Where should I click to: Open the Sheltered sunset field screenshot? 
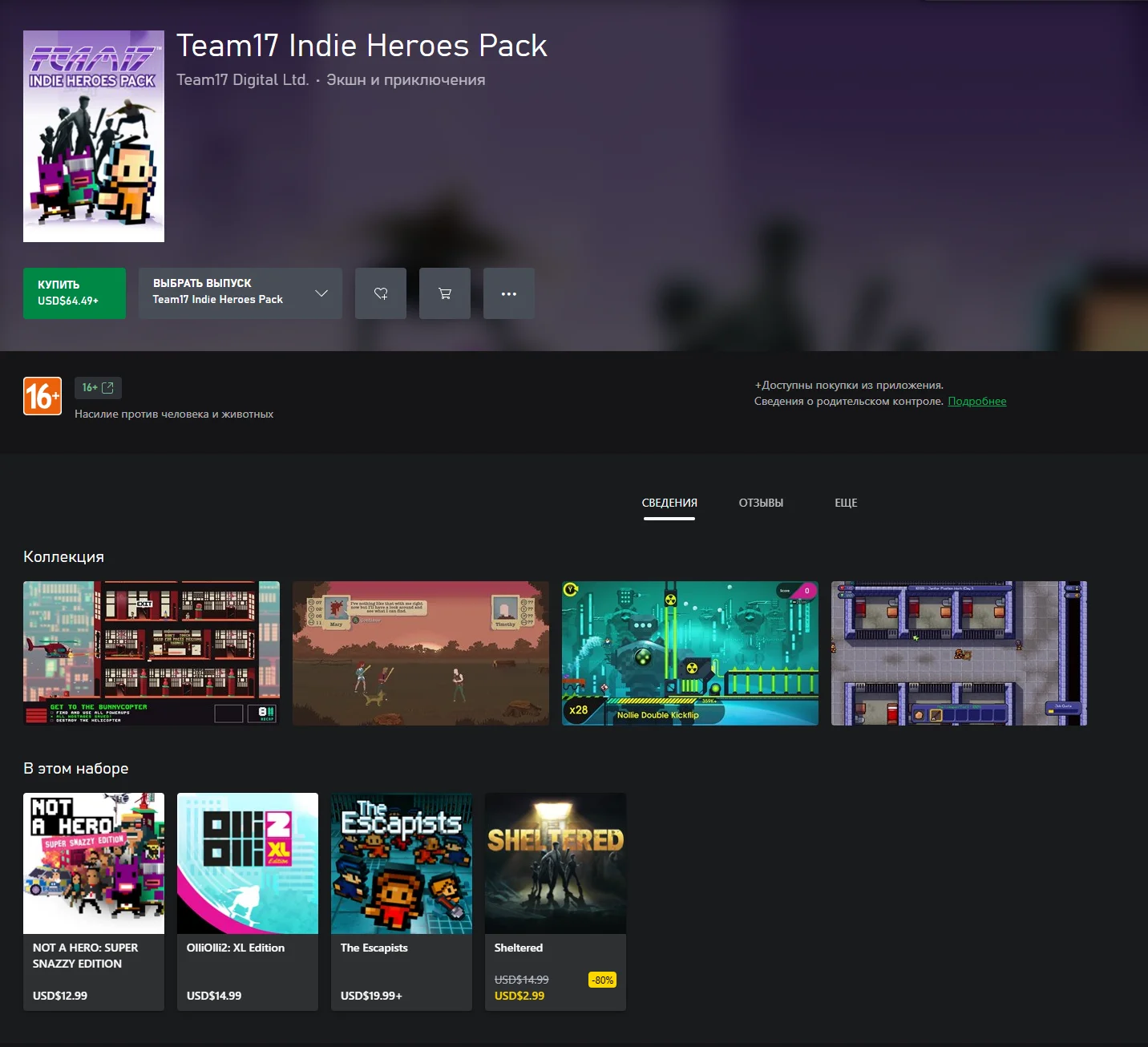pos(421,653)
